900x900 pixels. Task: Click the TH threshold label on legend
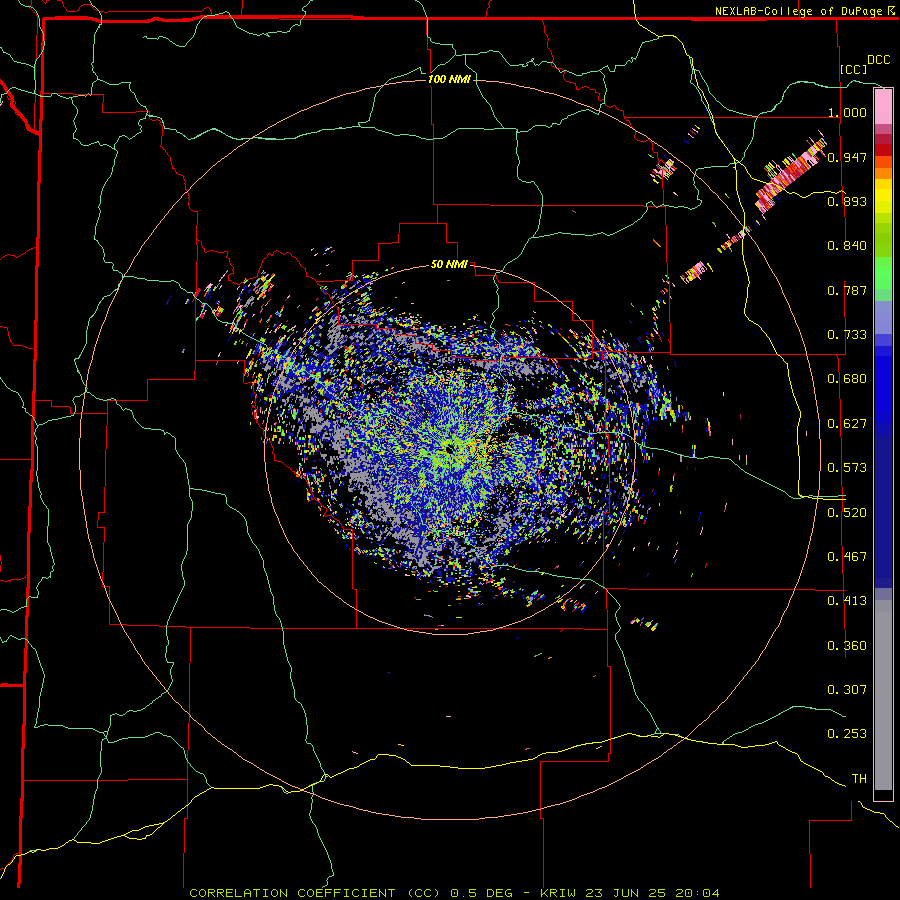859,779
